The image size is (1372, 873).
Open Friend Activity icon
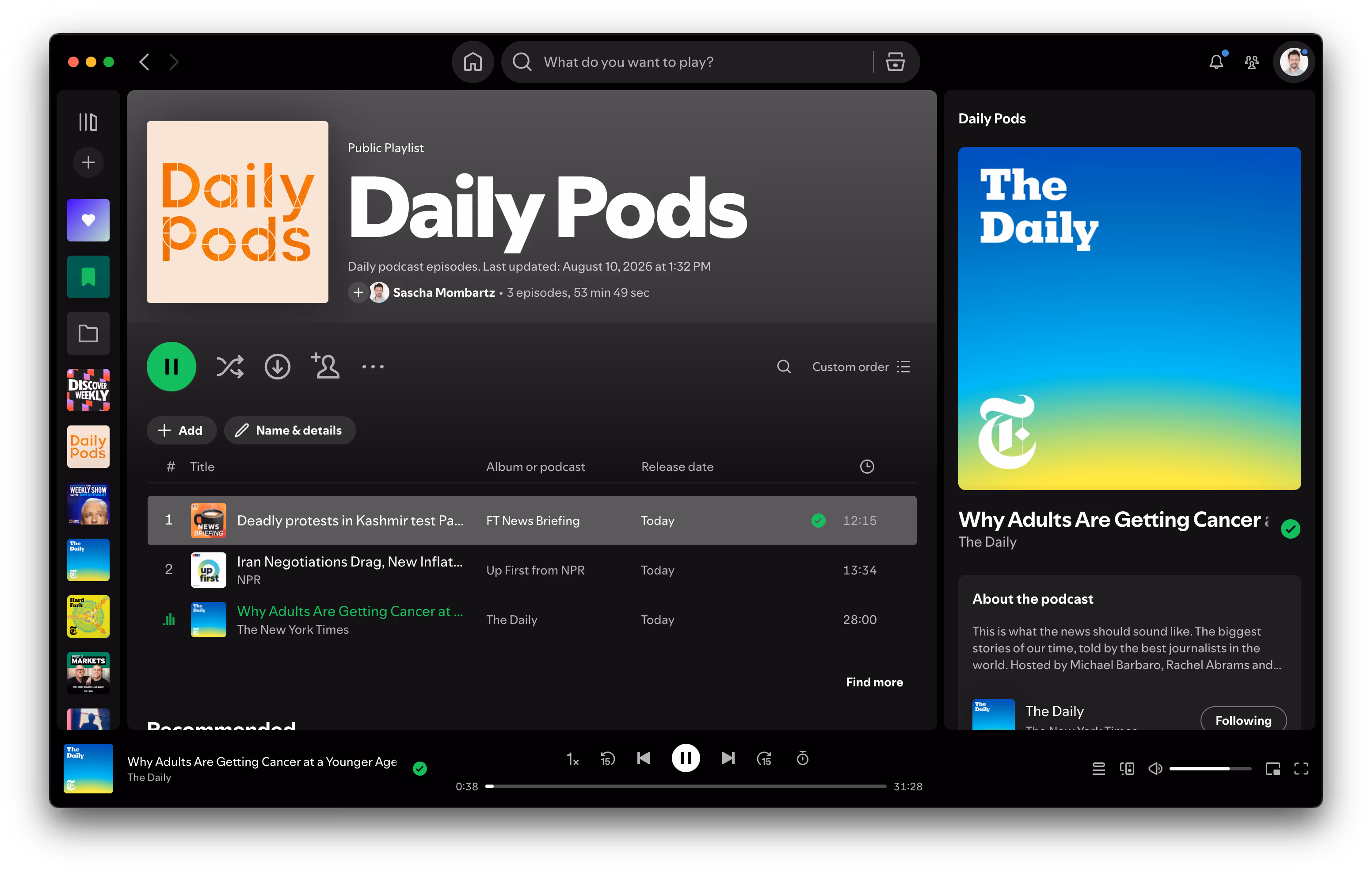point(1251,61)
